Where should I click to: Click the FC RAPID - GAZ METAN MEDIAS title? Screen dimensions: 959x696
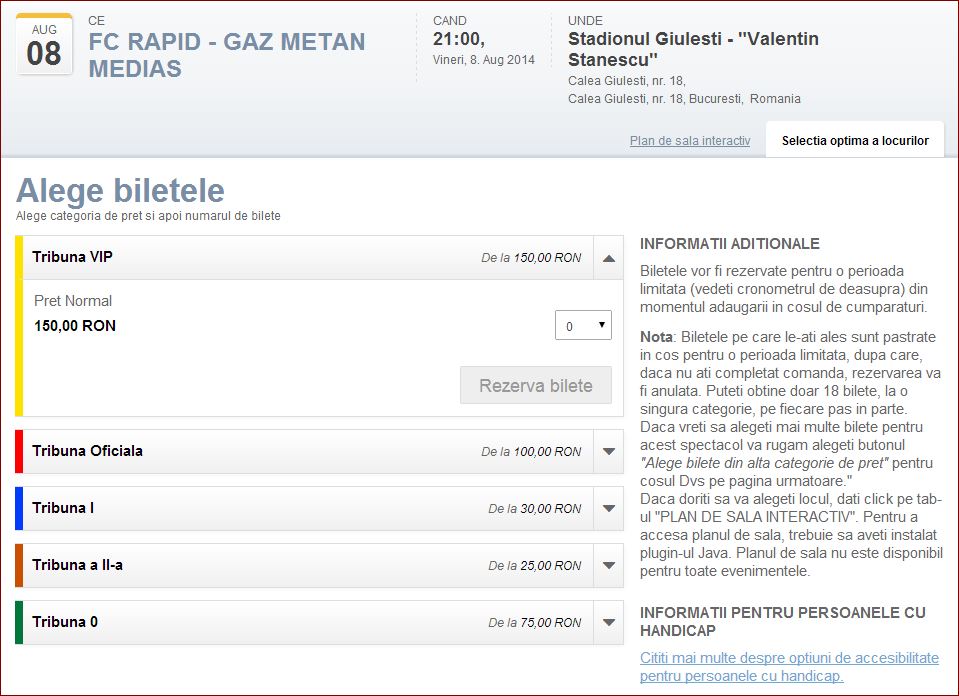pyautogui.click(x=227, y=55)
